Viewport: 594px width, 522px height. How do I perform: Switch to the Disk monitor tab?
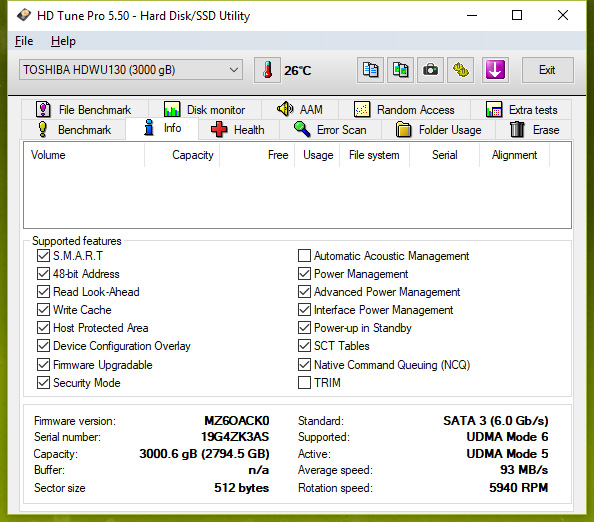pos(205,110)
